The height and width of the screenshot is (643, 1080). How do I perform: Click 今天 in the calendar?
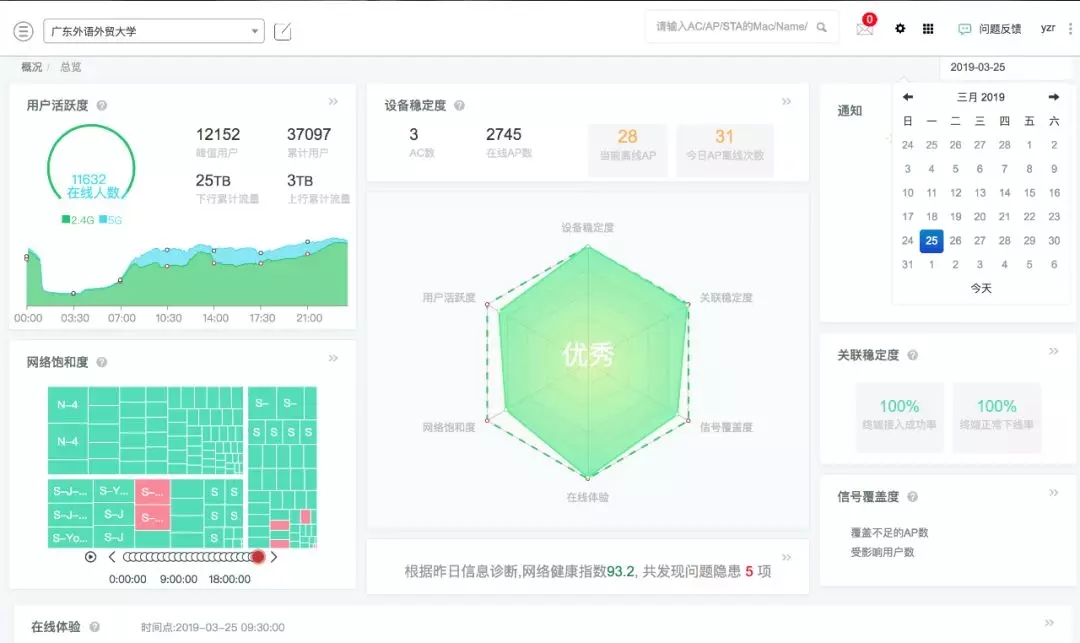click(981, 288)
